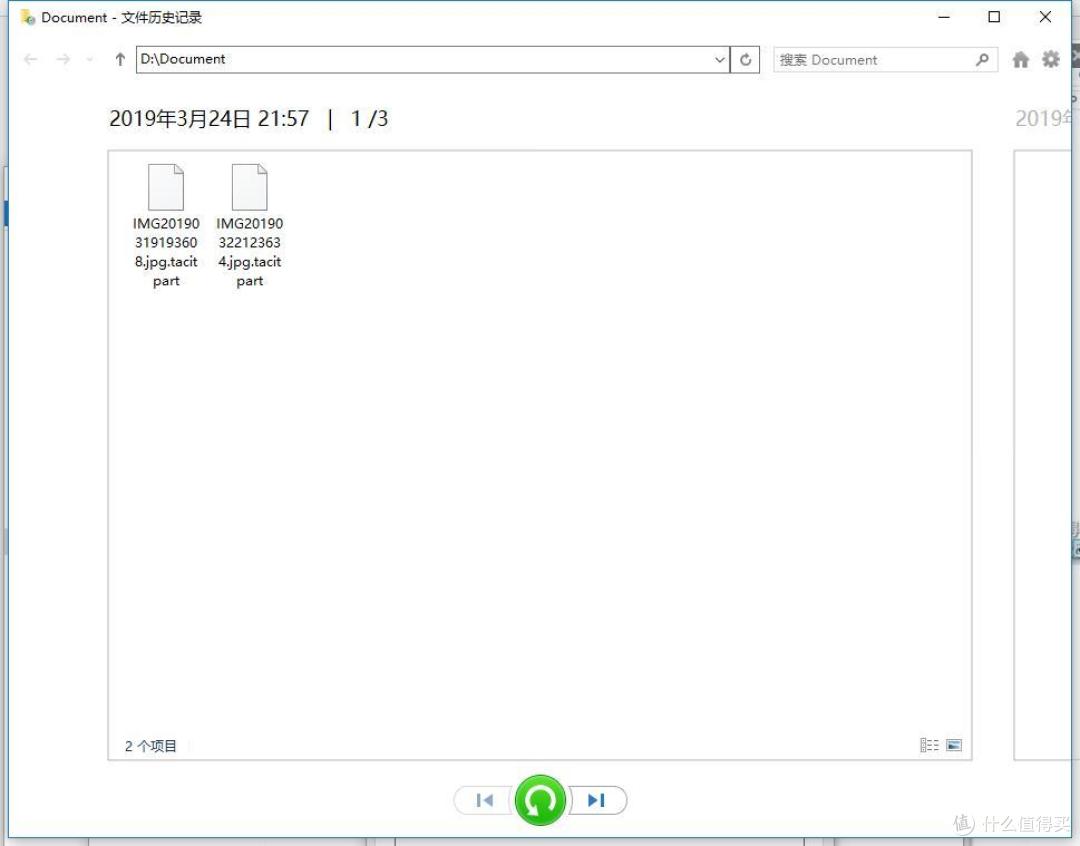Open the settings gear menu

(x=1050, y=59)
